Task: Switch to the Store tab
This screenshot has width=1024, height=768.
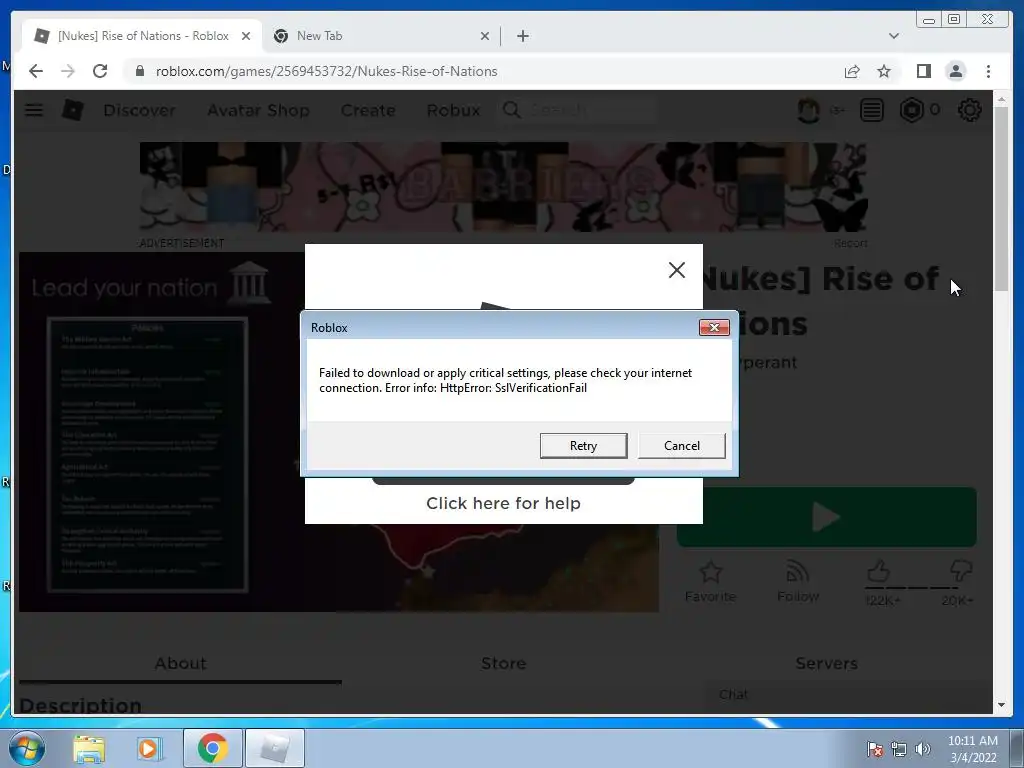Action: [503, 664]
